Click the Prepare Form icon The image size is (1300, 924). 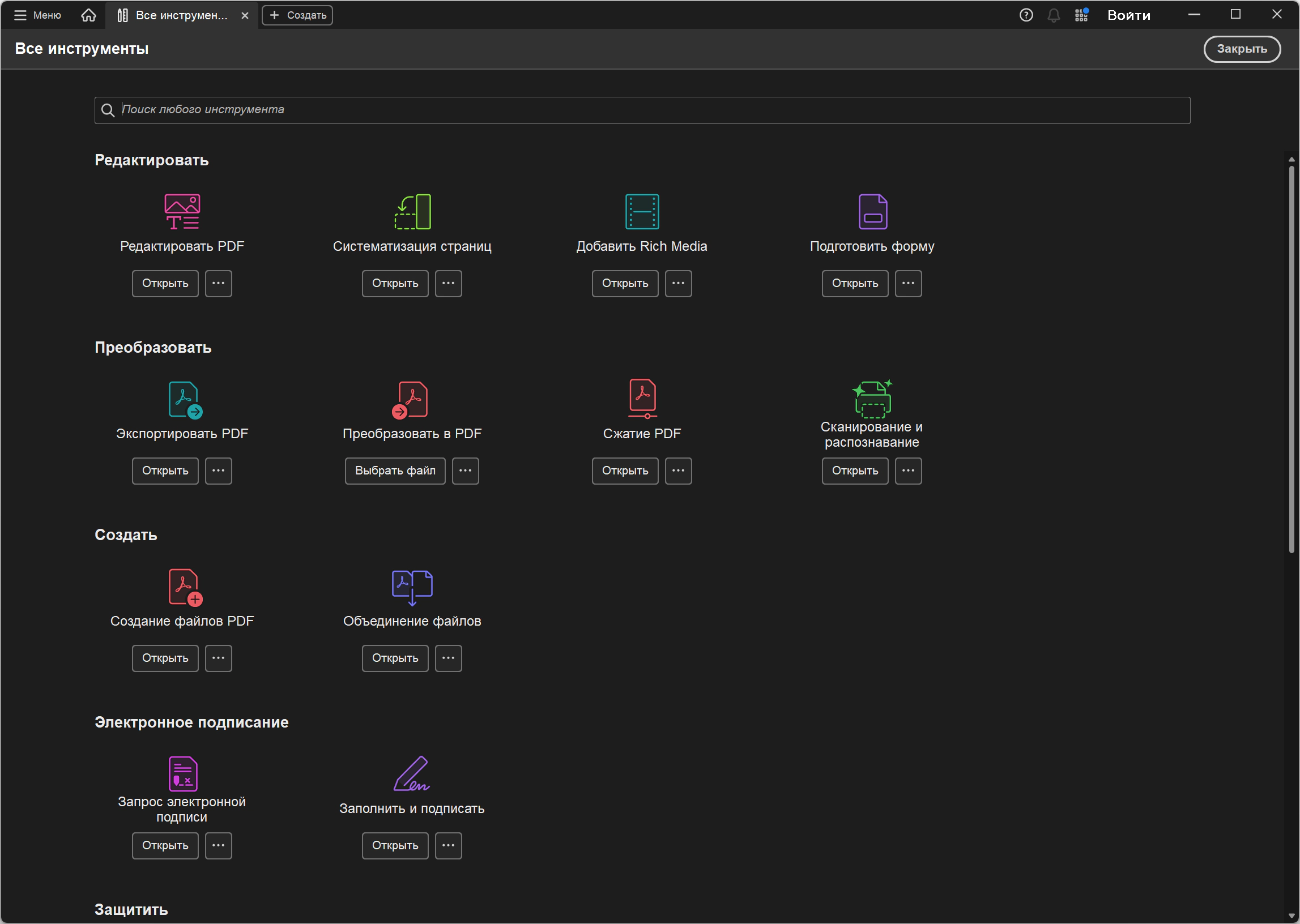tap(872, 212)
